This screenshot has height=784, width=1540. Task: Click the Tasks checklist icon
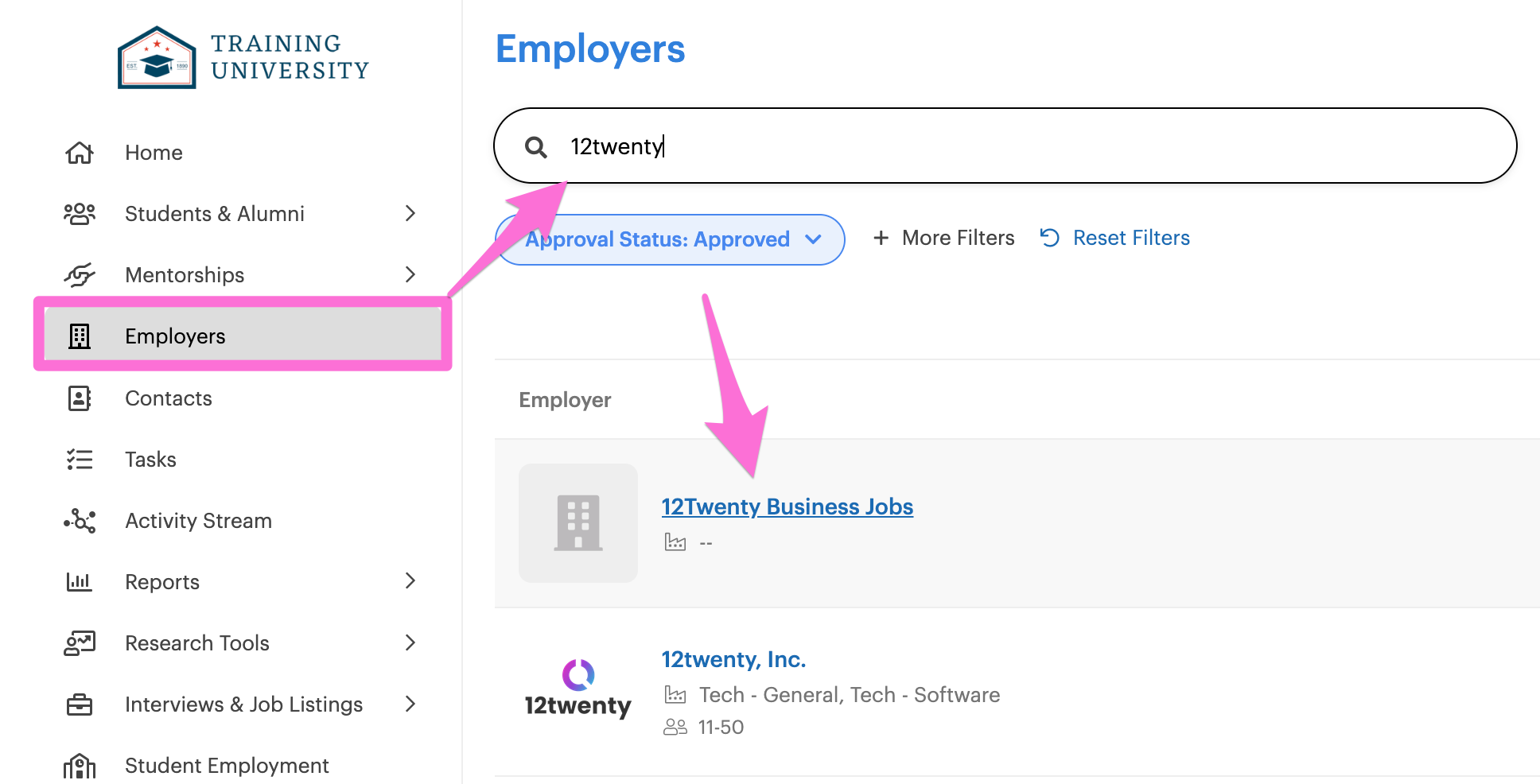click(80, 460)
